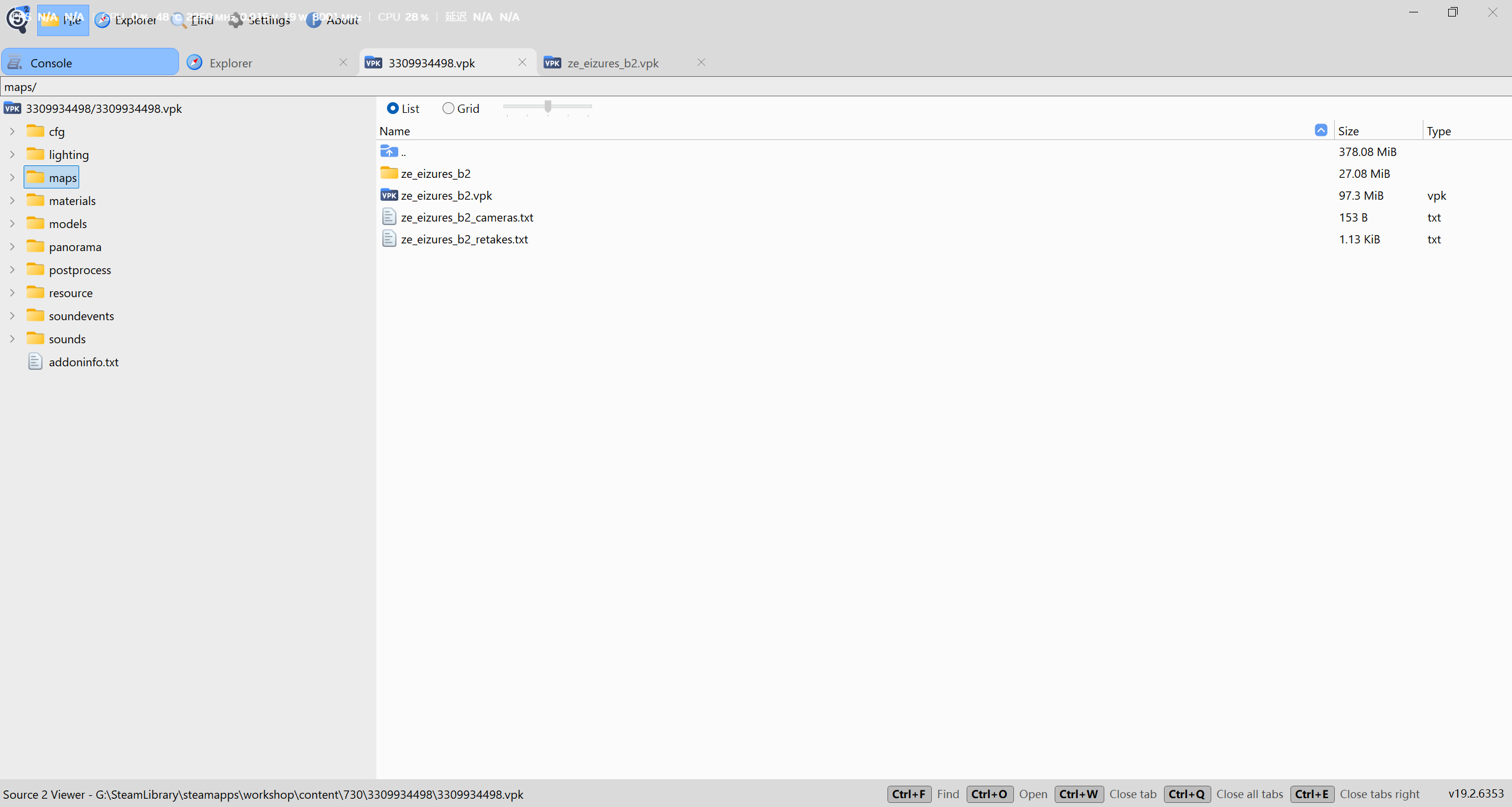Screen dimensions: 1512x807
Task: Select the cfg folder icon
Action: pos(35,131)
